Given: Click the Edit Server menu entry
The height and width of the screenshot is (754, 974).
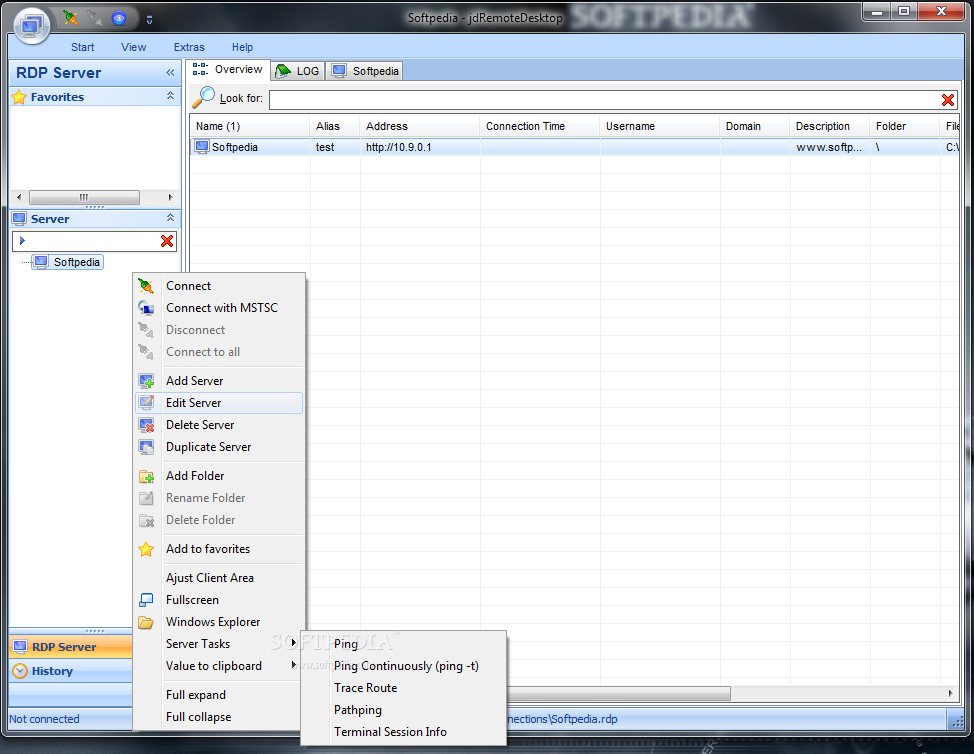Looking at the screenshot, I should 219,402.
